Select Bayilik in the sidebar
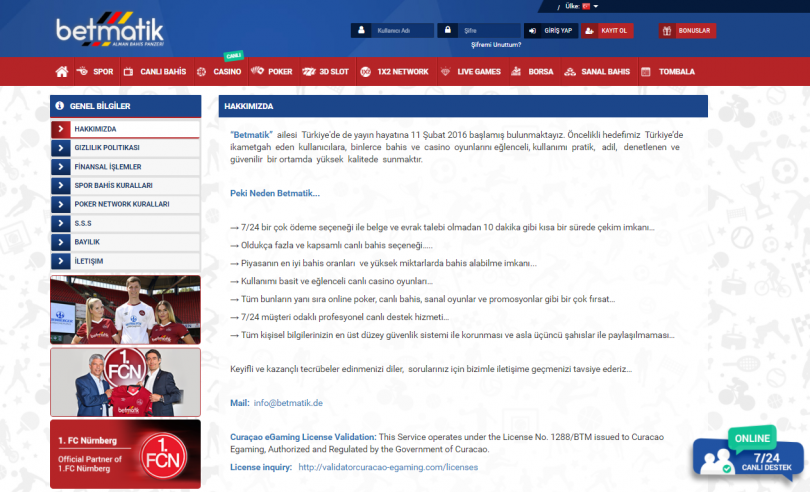The height and width of the screenshot is (492, 810). point(125,242)
